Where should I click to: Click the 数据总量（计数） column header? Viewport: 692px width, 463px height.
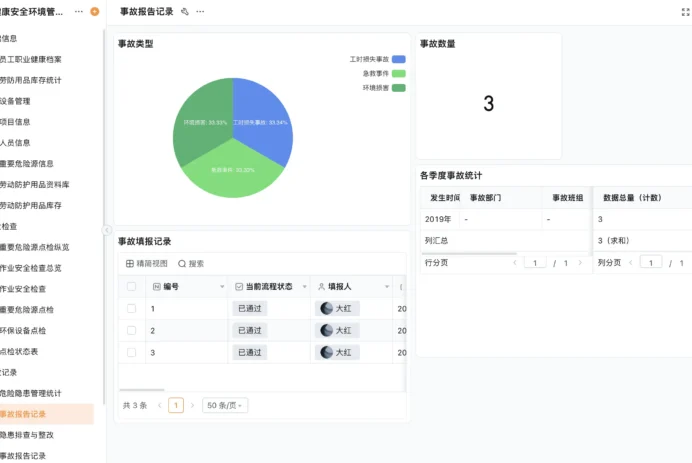tap(632, 198)
